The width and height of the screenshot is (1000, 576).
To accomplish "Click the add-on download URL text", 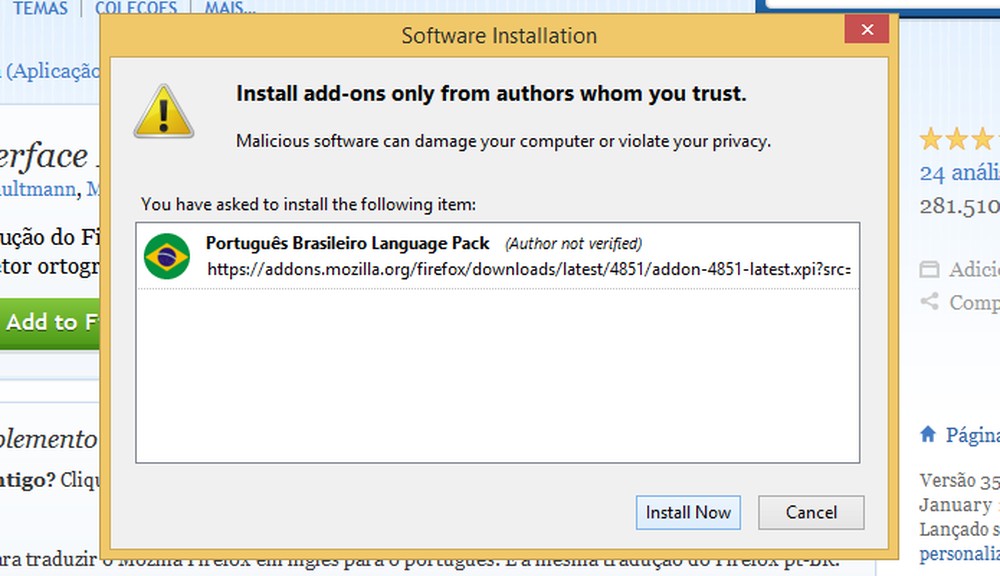I will pyautogui.click(x=527, y=269).
